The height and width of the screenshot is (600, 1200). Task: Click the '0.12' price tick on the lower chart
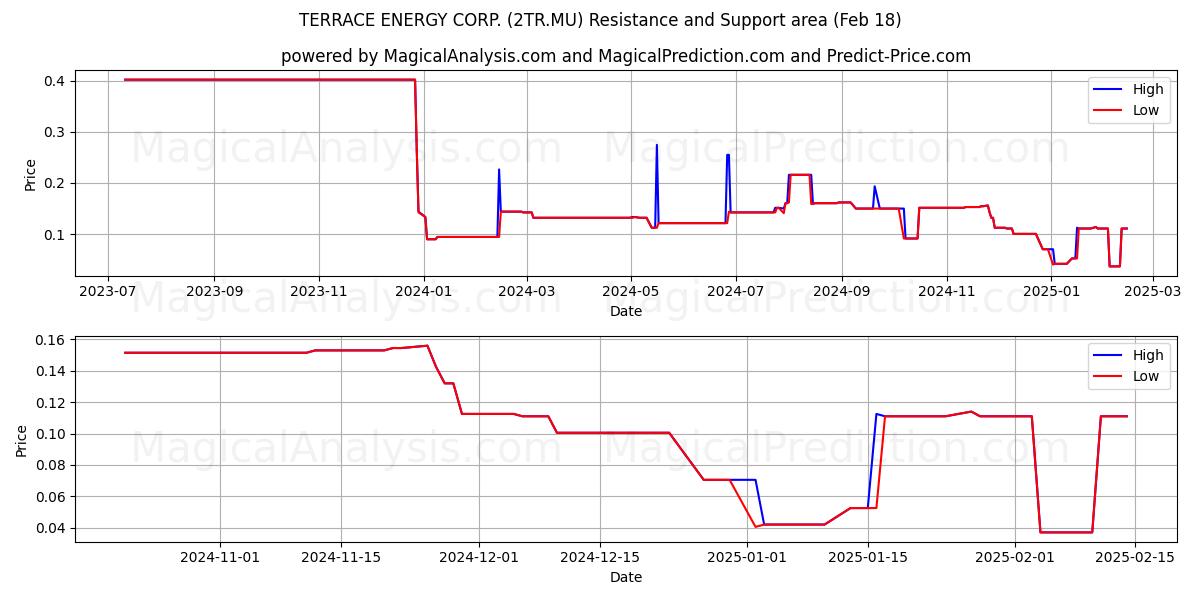pyautogui.click(x=52, y=403)
